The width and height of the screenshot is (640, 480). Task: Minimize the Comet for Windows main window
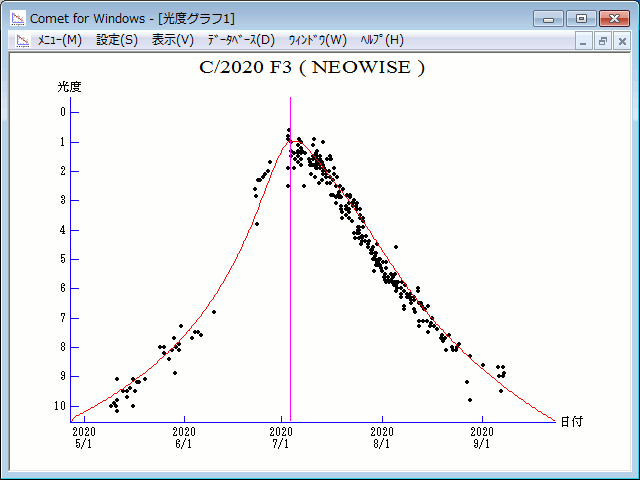pyautogui.click(x=548, y=19)
